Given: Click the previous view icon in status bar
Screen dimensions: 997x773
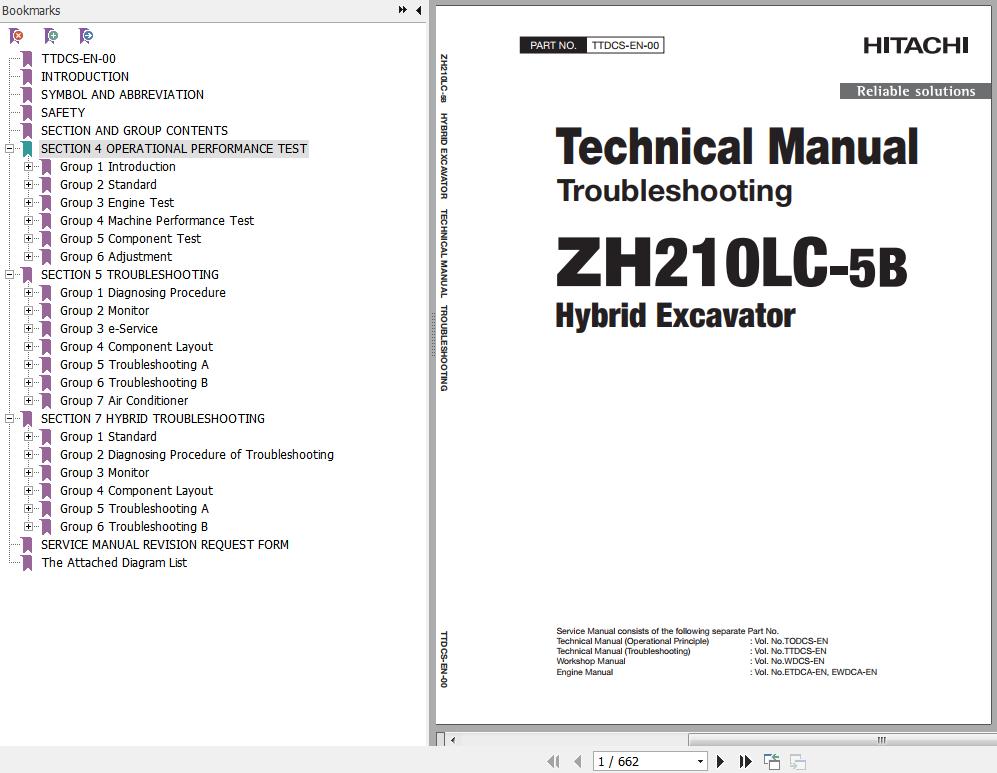Looking at the screenshot, I should point(772,762).
